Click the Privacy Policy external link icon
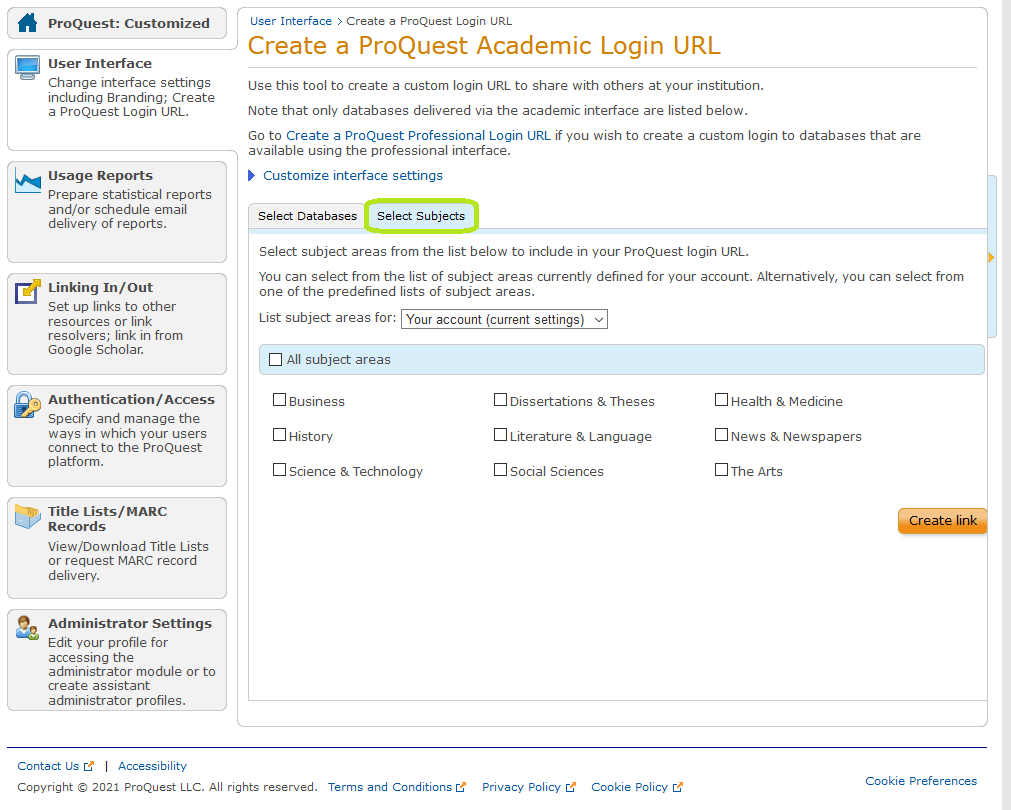 571,787
